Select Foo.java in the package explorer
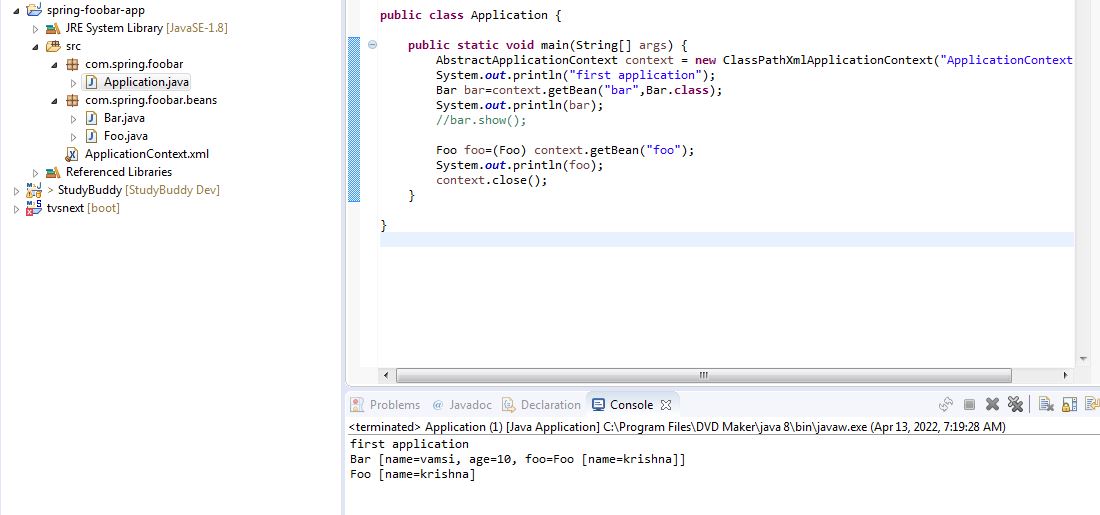The height and width of the screenshot is (515, 1100). point(125,136)
